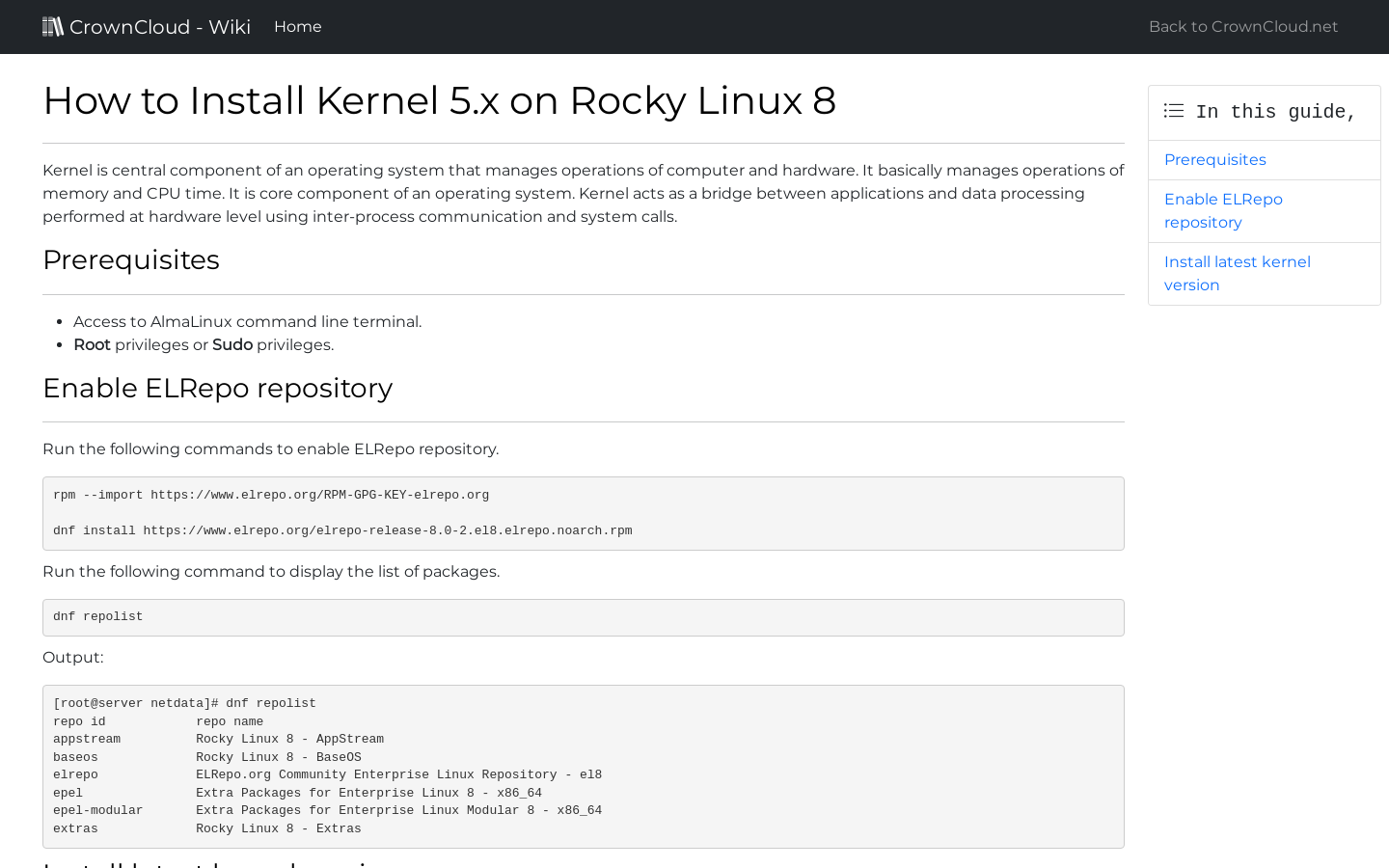Screen dimensions: 1389x868
Task: Click the appstream row in output
Action: click(x=218, y=740)
